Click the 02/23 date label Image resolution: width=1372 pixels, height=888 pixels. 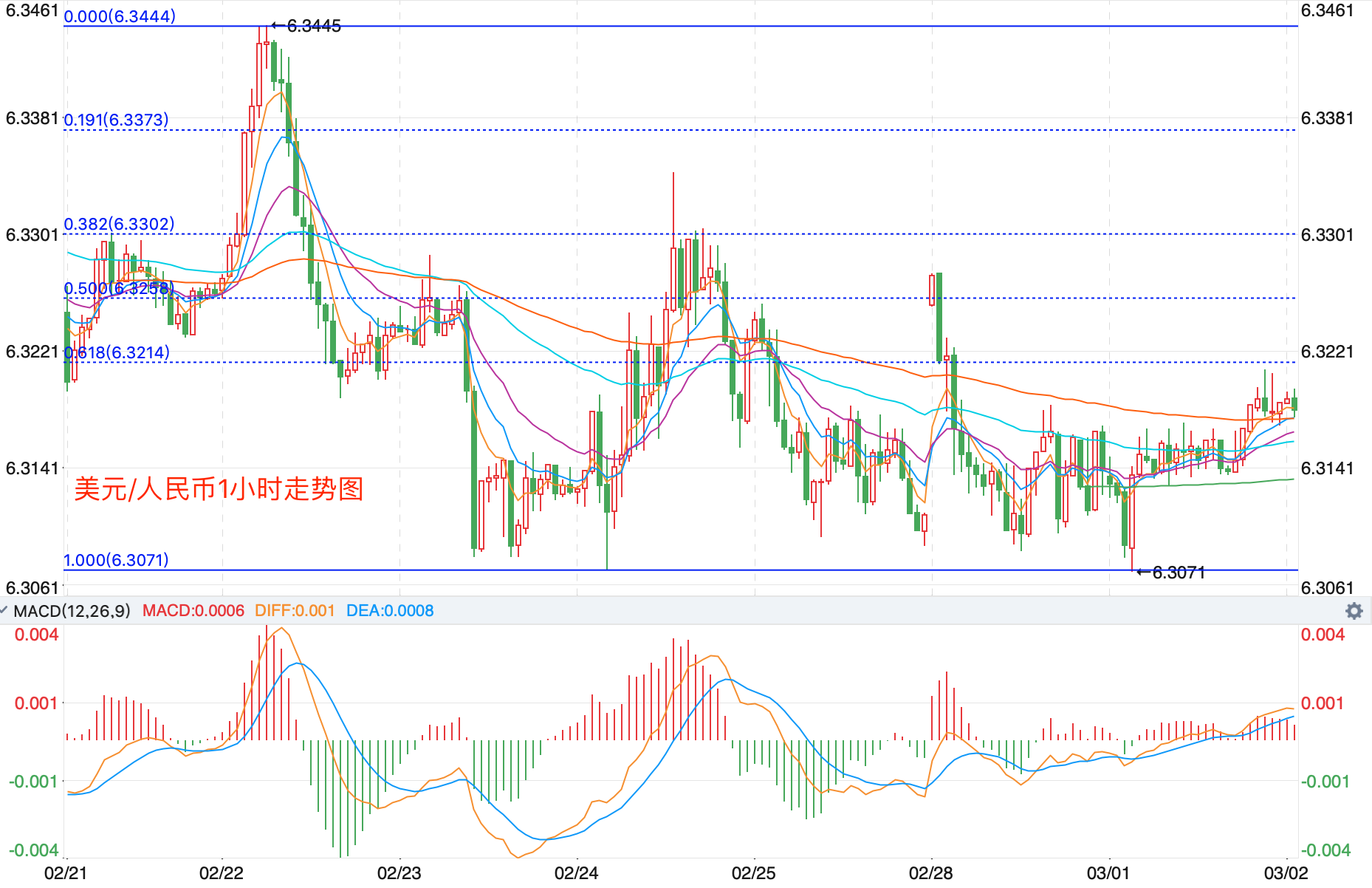tap(399, 873)
